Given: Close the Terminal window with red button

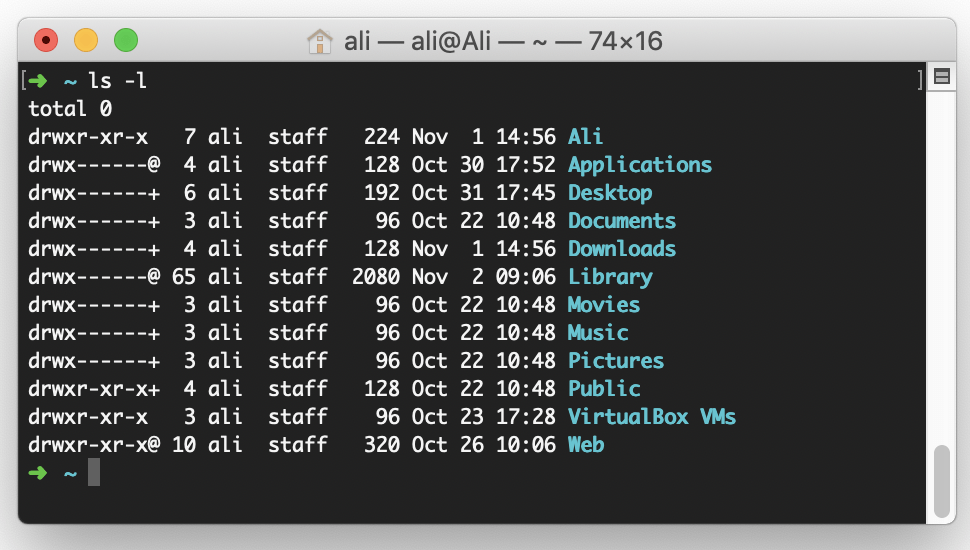Looking at the screenshot, I should (x=46, y=41).
